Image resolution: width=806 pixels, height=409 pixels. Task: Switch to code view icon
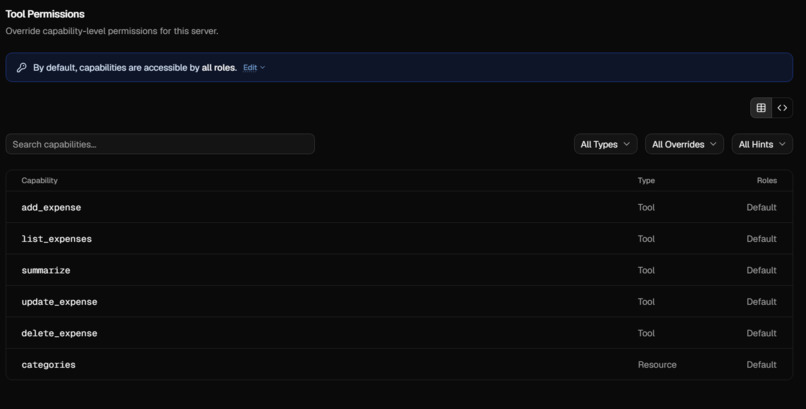coord(782,108)
